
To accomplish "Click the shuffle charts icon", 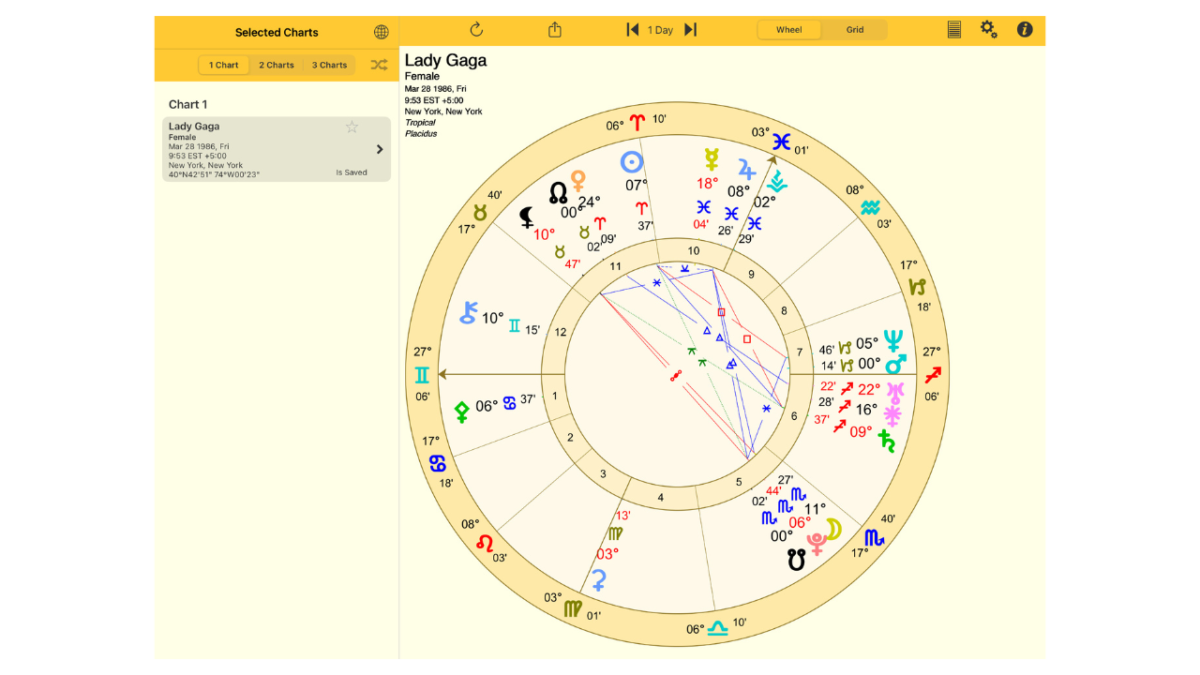I will tap(379, 65).
